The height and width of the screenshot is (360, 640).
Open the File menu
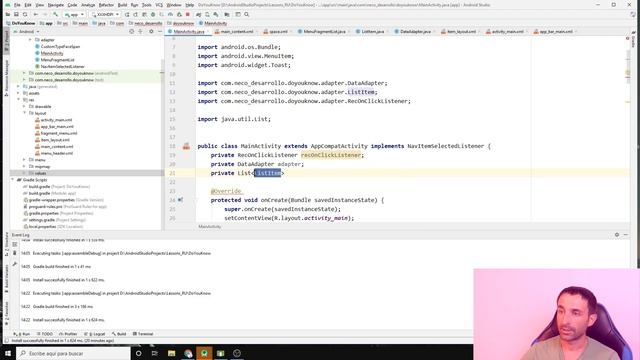point(17,5)
